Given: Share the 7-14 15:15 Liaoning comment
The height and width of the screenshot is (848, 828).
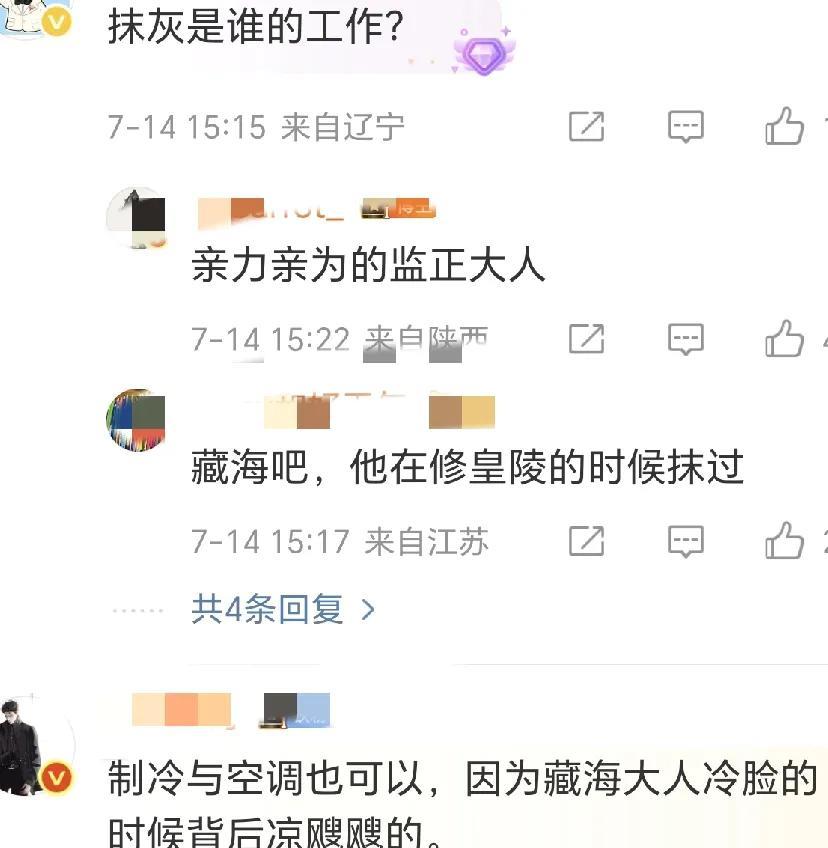Looking at the screenshot, I should [x=586, y=127].
